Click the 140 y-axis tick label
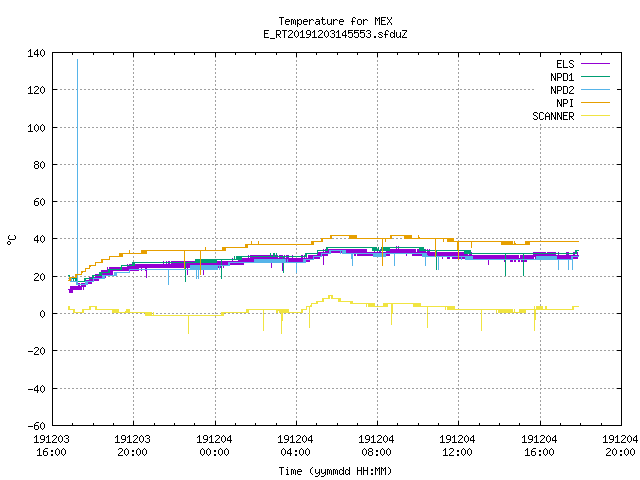The height and width of the screenshot is (480, 640). (36, 53)
